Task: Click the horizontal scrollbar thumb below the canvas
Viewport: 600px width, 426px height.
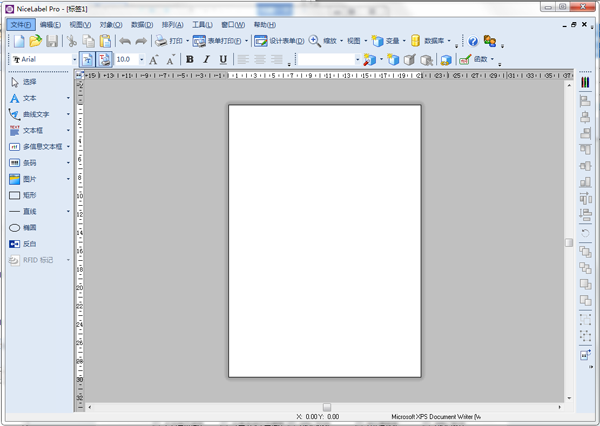Action: coord(327,407)
